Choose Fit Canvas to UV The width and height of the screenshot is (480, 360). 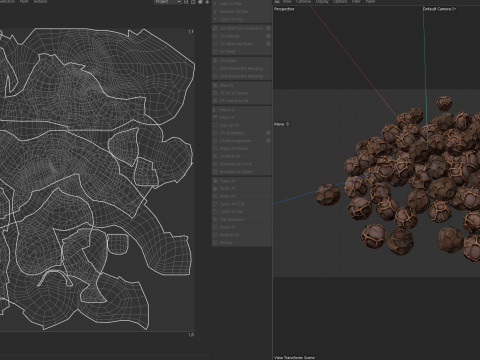point(241,101)
